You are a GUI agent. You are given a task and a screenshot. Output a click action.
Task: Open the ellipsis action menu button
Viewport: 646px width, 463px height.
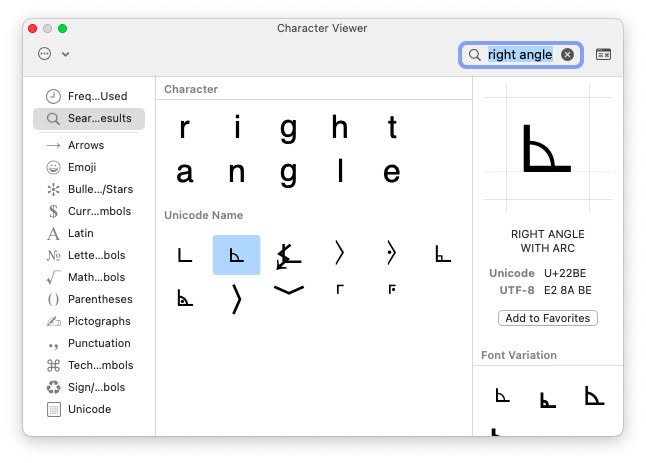coord(44,54)
